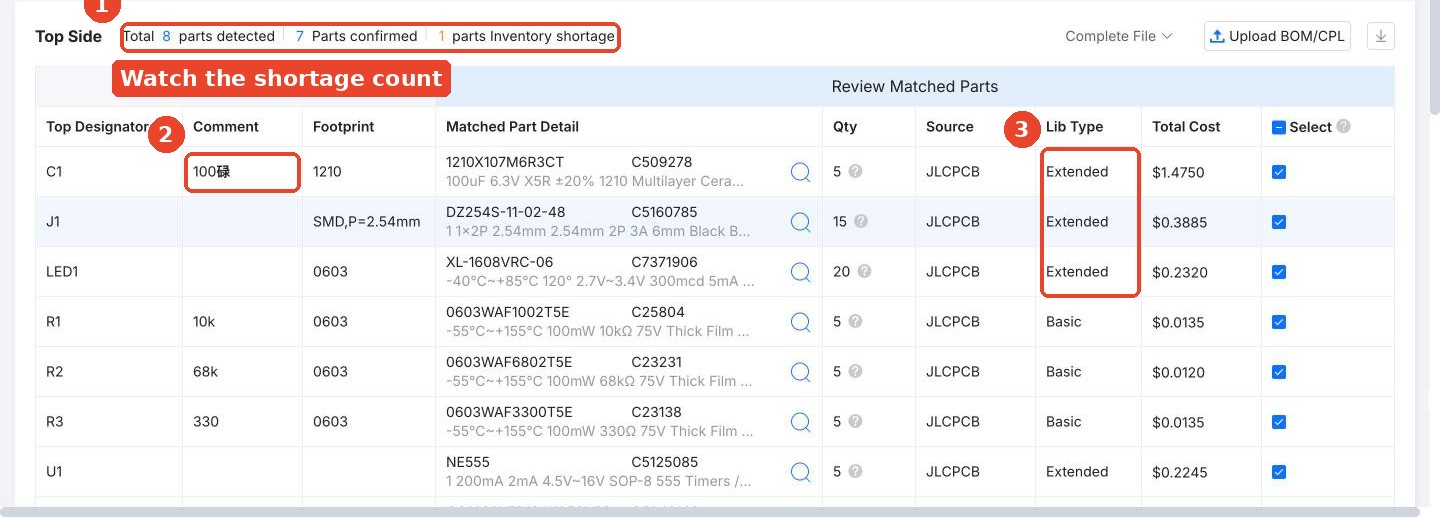
Task: Click part number C7371906
Action: (x=665, y=262)
